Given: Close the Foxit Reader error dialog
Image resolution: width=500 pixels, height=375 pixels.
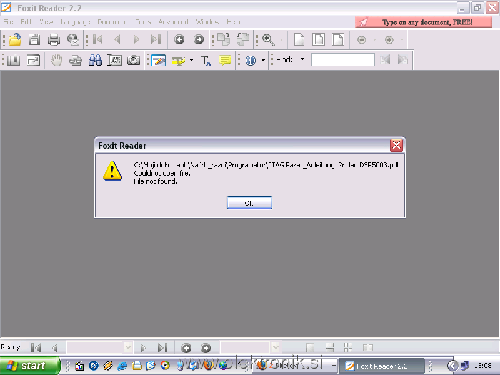Looking at the screenshot, I should (x=396, y=145).
